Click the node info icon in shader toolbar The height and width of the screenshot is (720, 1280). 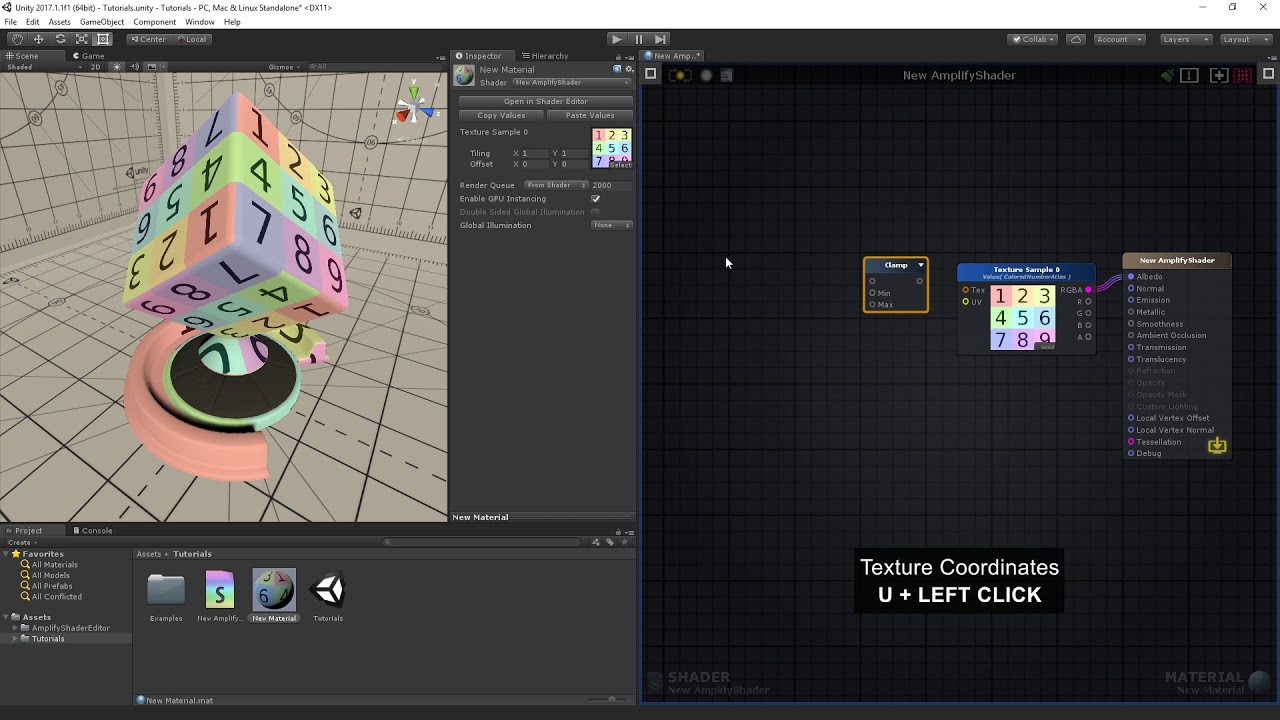(x=1189, y=75)
